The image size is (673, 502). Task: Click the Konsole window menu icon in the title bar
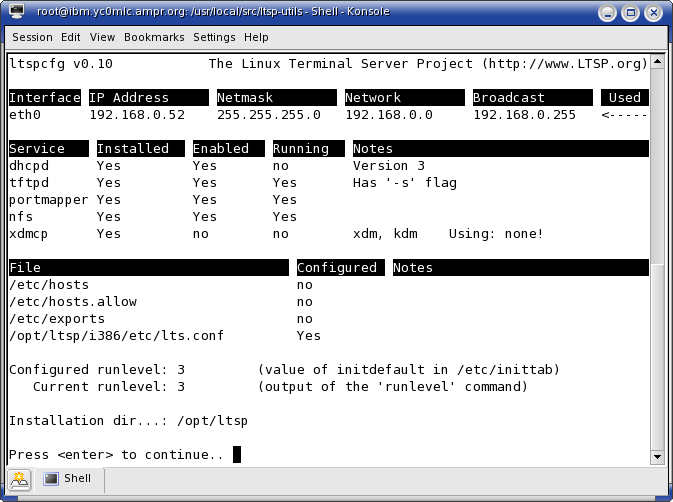click(x=16, y=11)
